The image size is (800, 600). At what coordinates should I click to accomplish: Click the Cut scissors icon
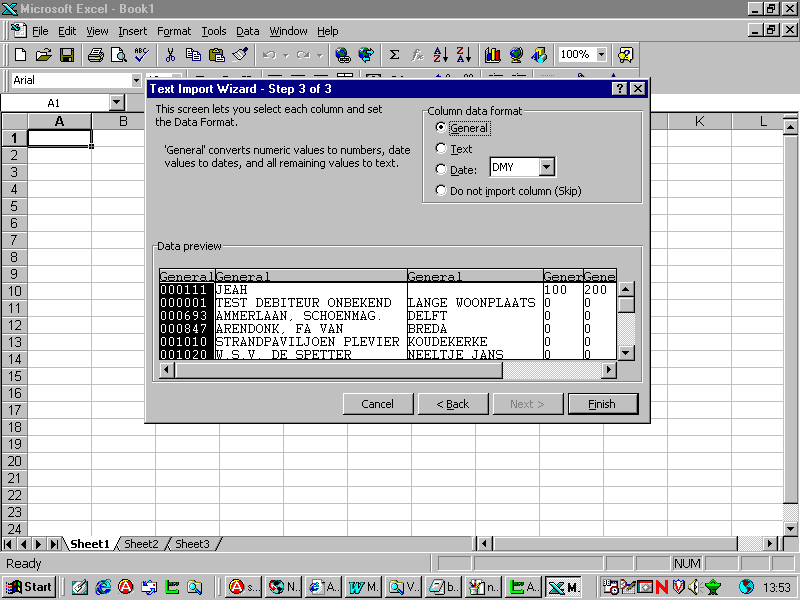coord(170,55)
